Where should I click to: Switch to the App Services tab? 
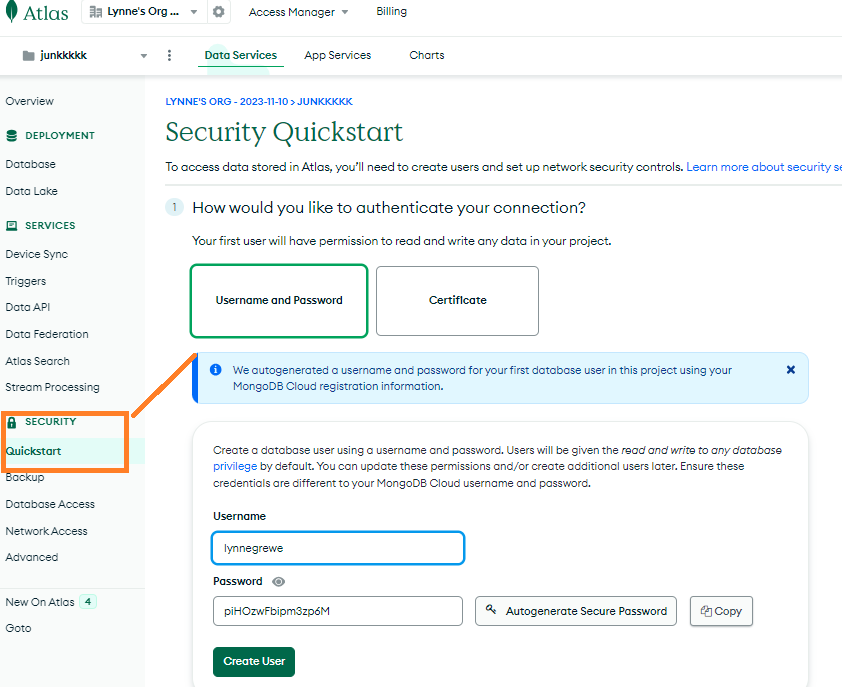pyautogui.click(x=337, y=56)
